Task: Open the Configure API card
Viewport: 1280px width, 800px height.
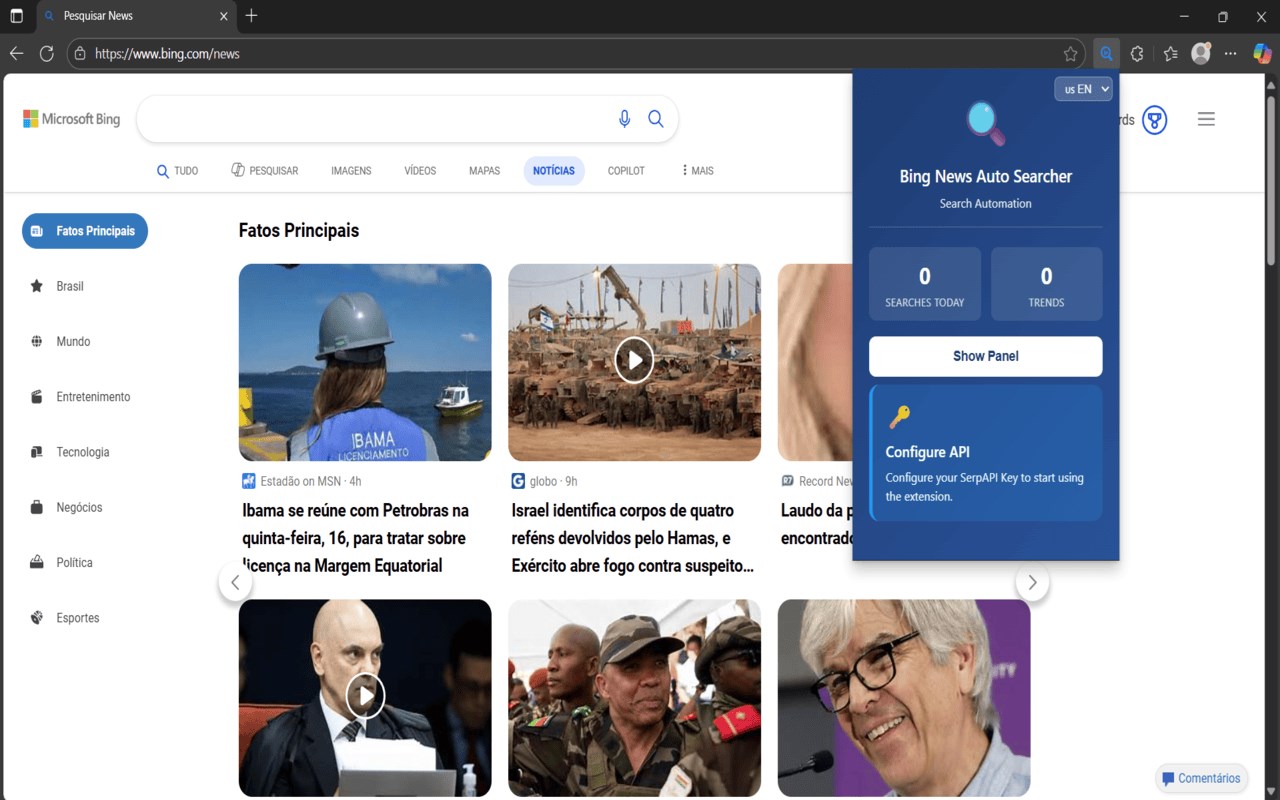Action: pyautogui.click(x=986, y=453)
